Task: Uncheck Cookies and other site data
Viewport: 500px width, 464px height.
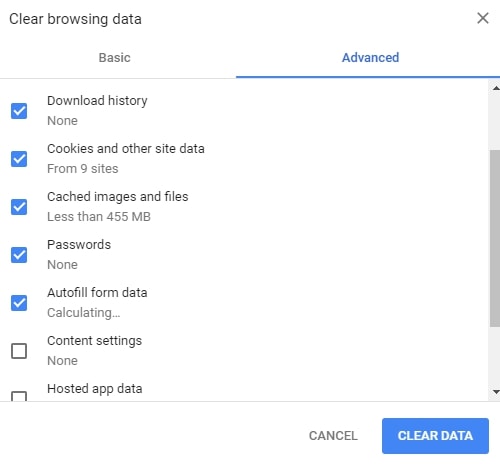Action: click(19, 159)
